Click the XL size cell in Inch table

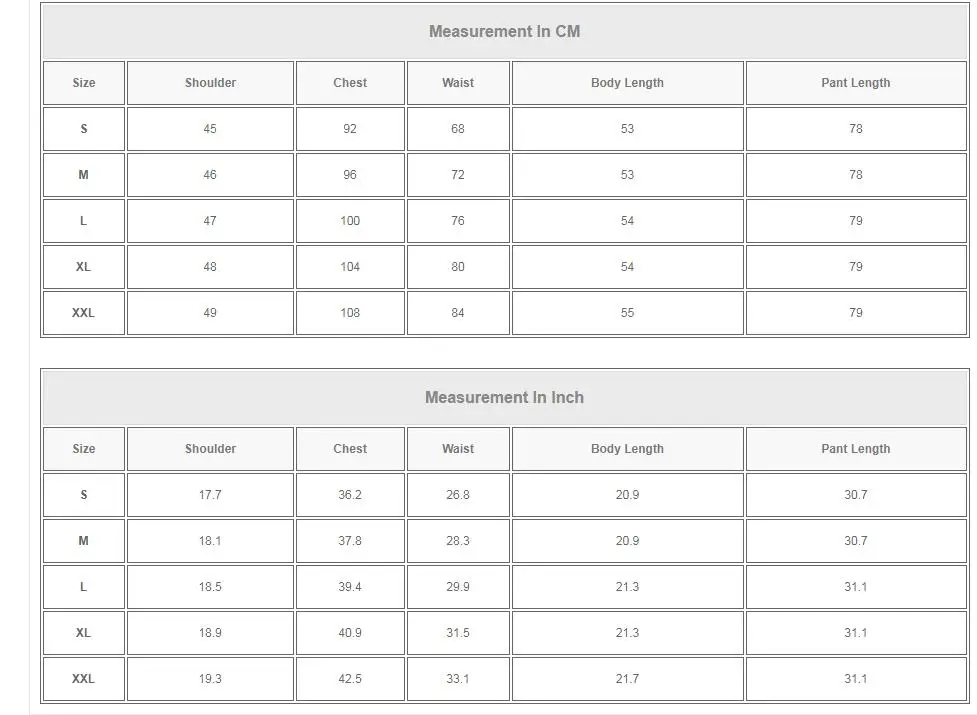click(83, 633)
